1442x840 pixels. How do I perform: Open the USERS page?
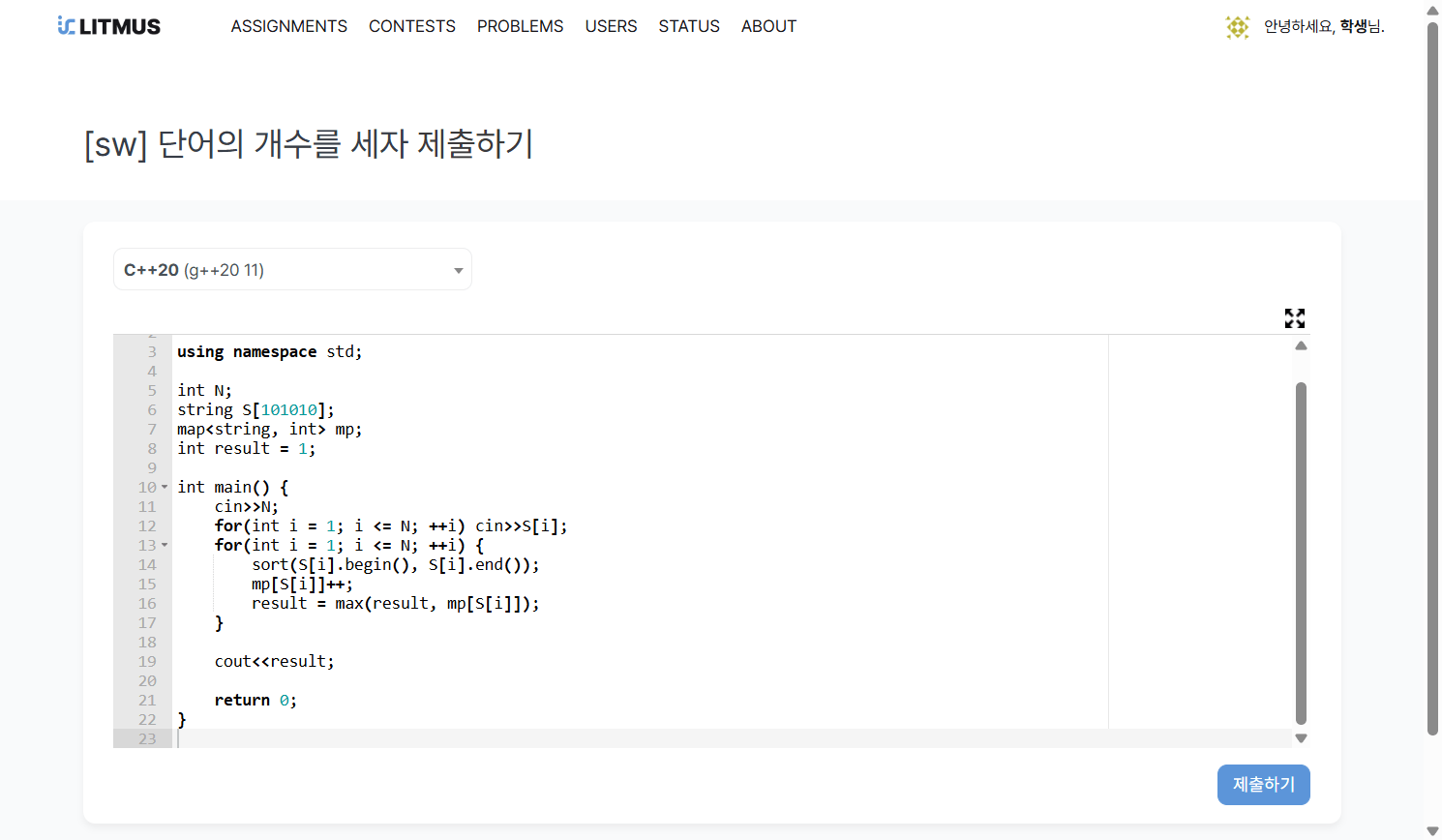click(611, 26)
